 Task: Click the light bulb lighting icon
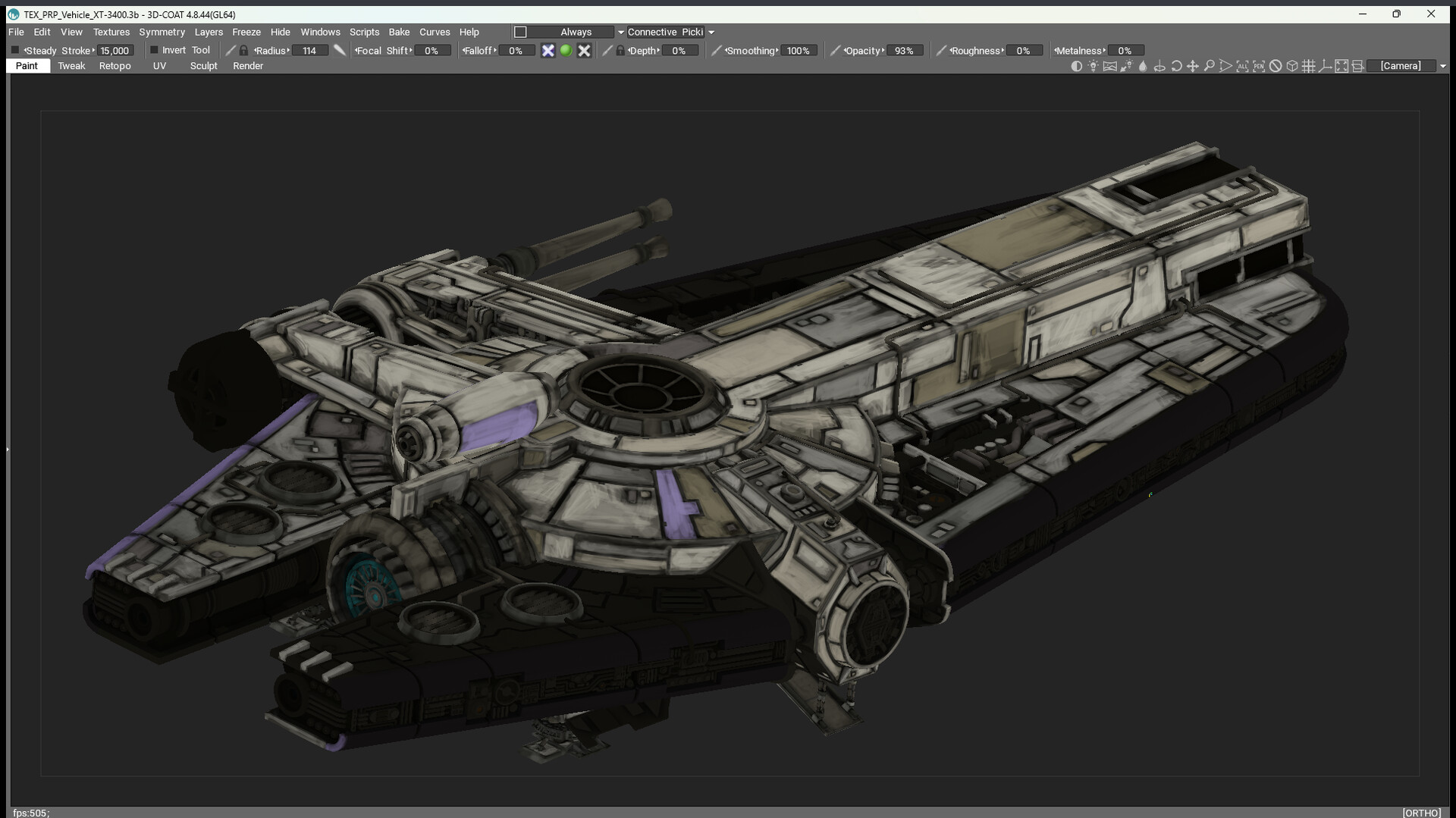point(1093,66)
